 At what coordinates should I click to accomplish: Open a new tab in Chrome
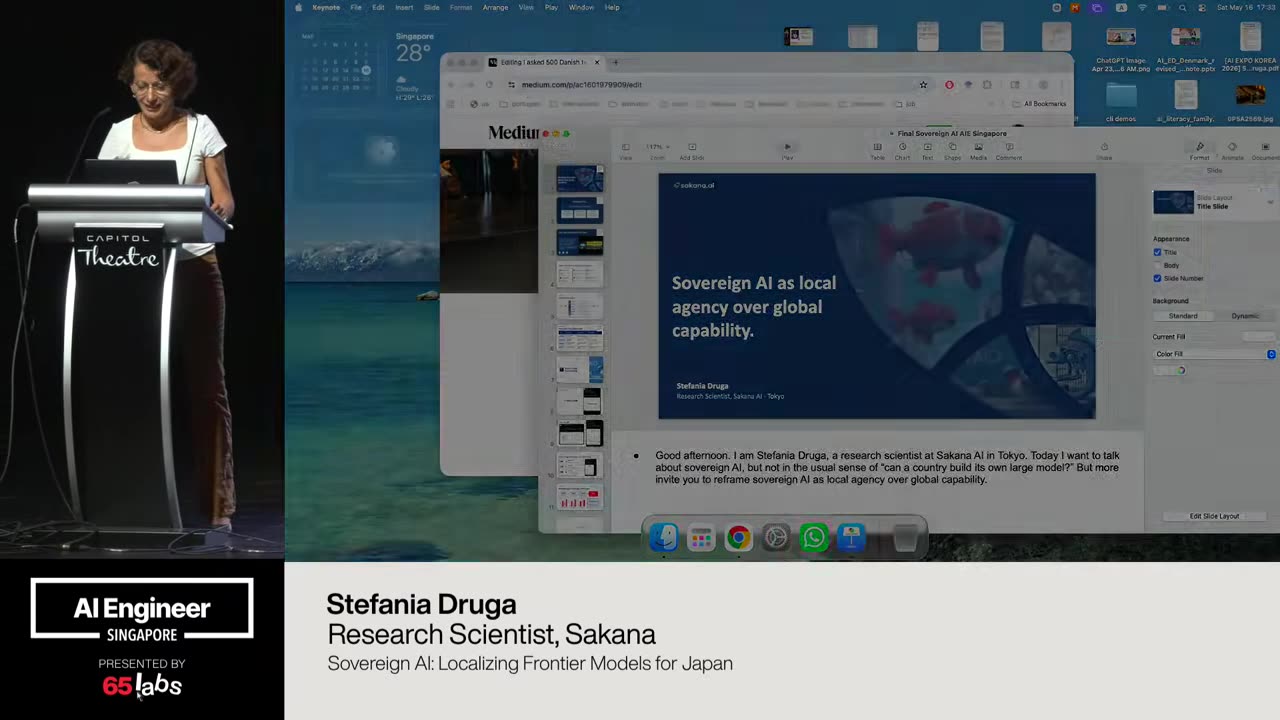pyautogui.click(x=615, y=62)
